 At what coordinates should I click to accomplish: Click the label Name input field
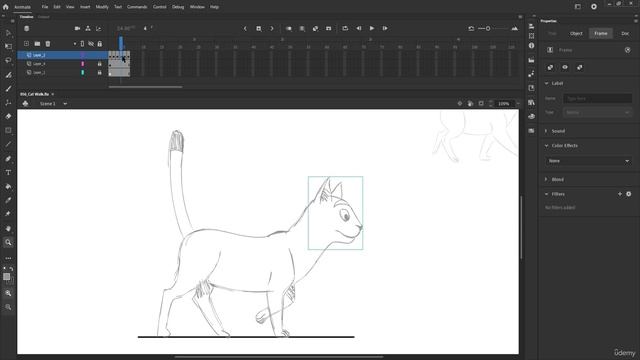[x=598, y=98]
